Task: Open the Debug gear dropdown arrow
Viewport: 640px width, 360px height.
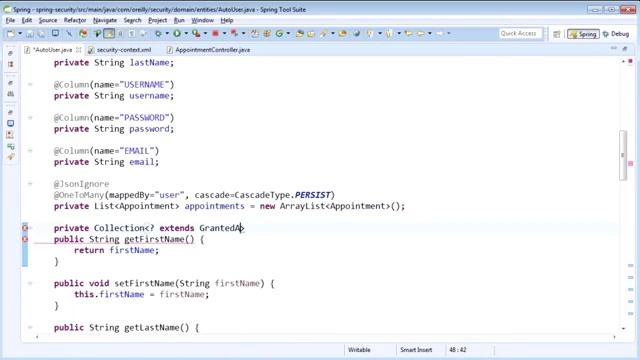Action: click(167, 34)
